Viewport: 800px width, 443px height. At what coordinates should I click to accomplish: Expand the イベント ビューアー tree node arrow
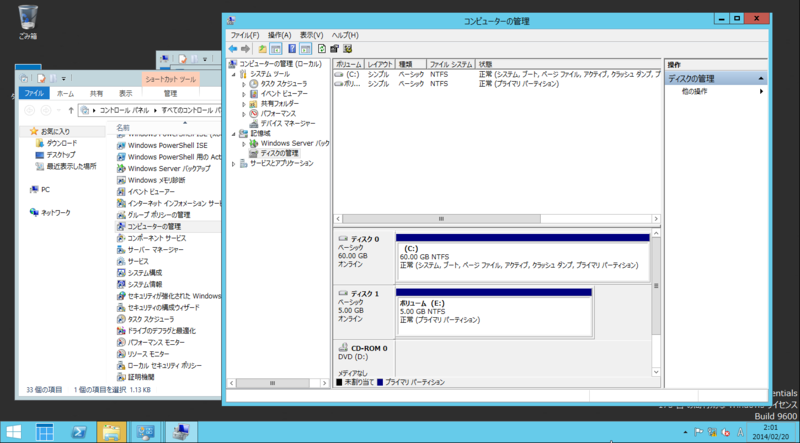coord(244,94)
